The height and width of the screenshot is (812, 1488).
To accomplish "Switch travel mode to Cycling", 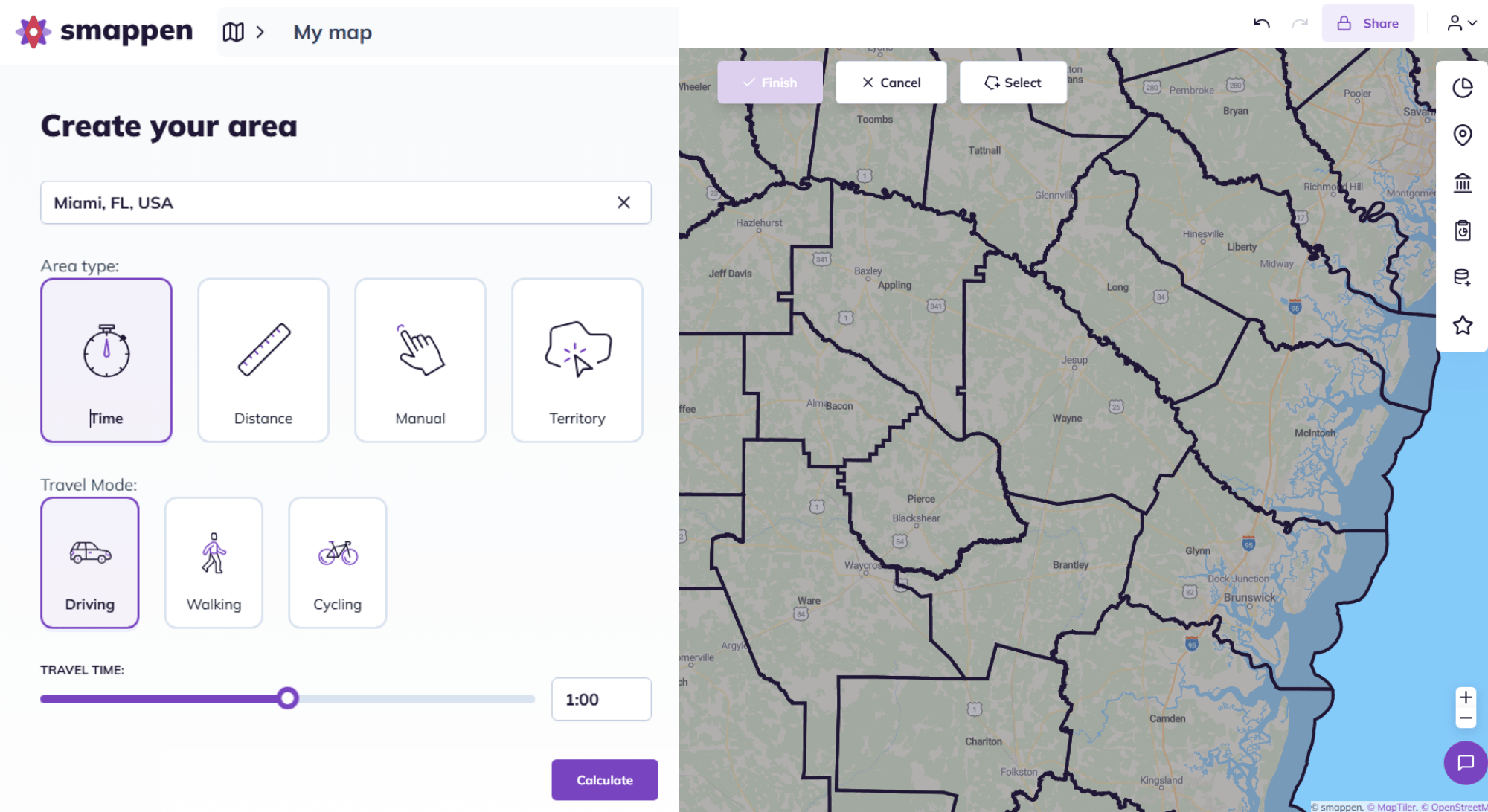I will pyautogui.click(x=338, y=563).
